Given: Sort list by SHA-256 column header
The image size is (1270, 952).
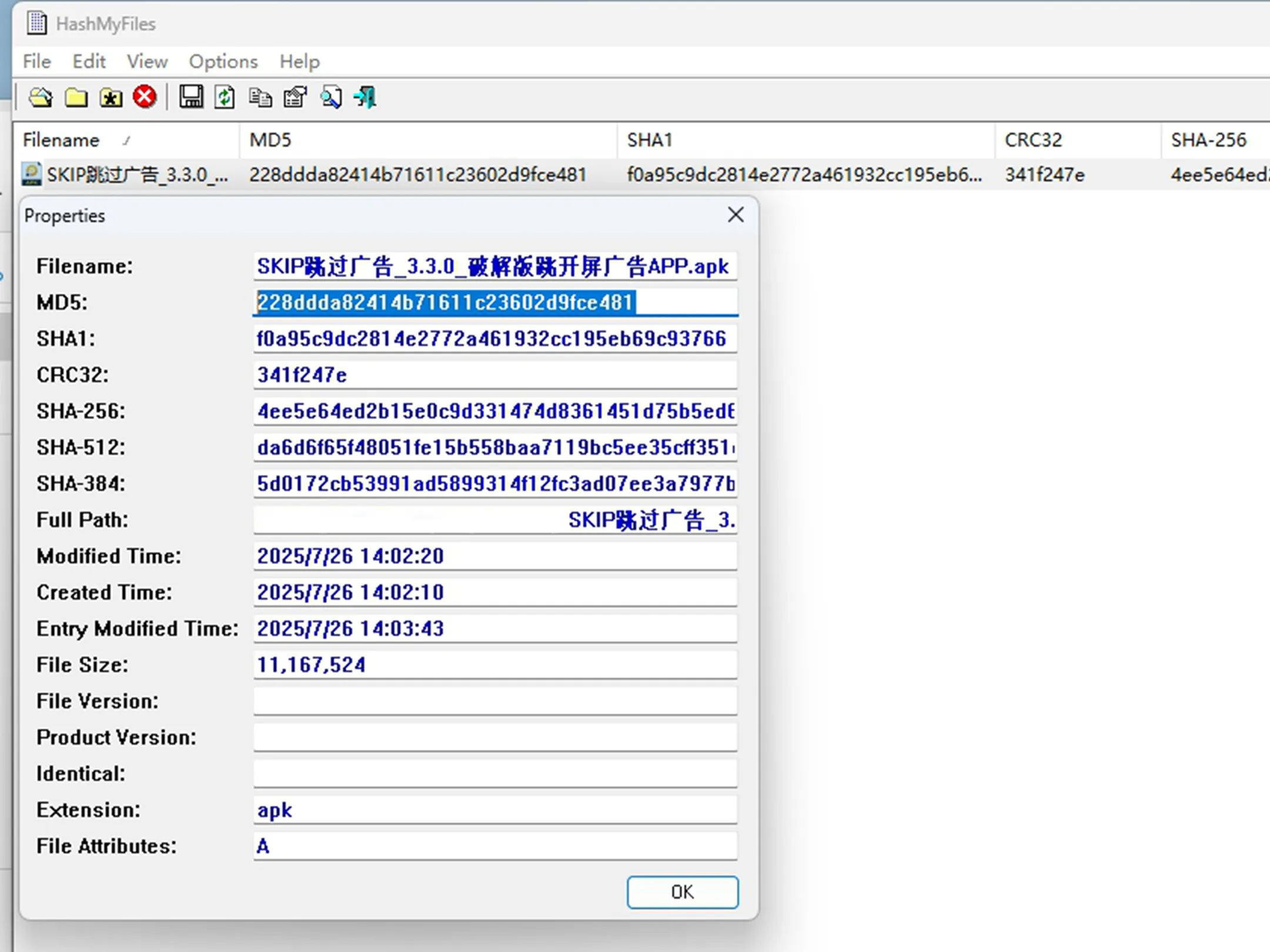Looking at the screenshot, I should point(1216,140).
